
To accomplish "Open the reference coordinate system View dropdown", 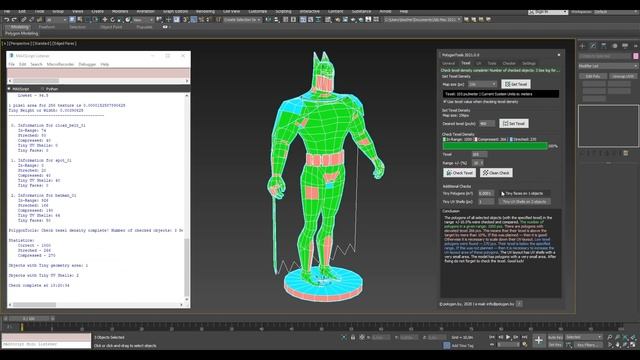I will 143,20.
